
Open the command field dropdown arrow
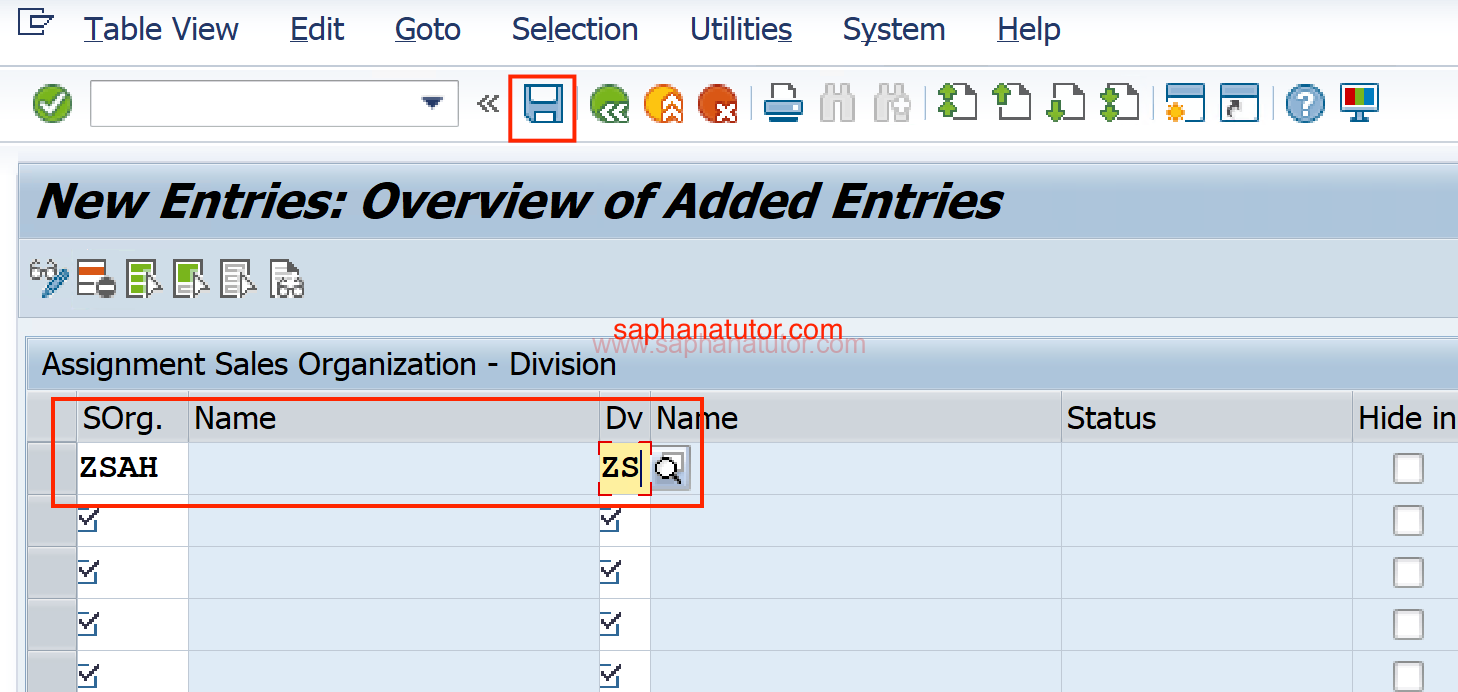click(432, 103)
